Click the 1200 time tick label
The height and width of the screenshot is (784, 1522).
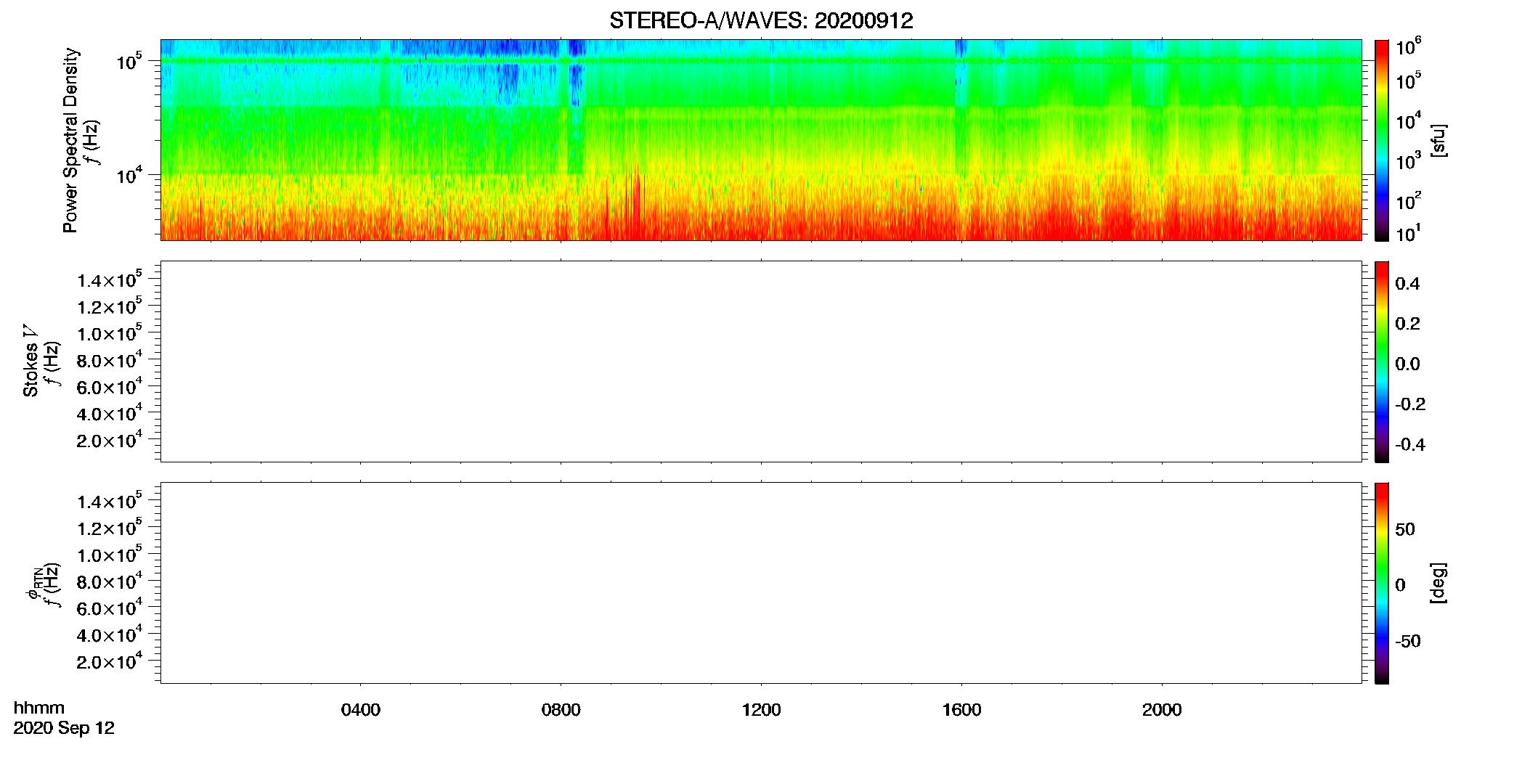(x=761, y=710)
